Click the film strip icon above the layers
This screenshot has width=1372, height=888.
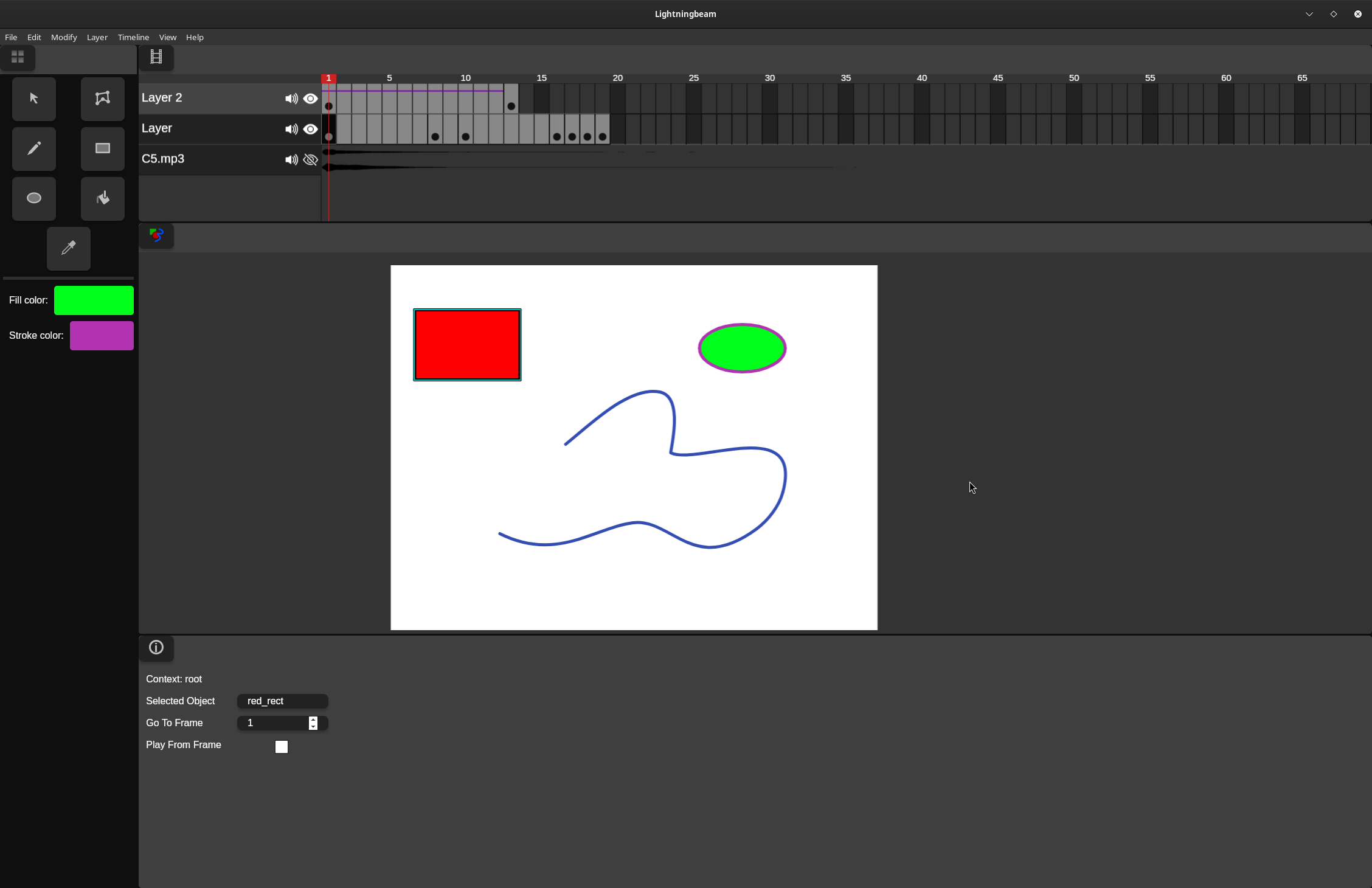(156, 57)
